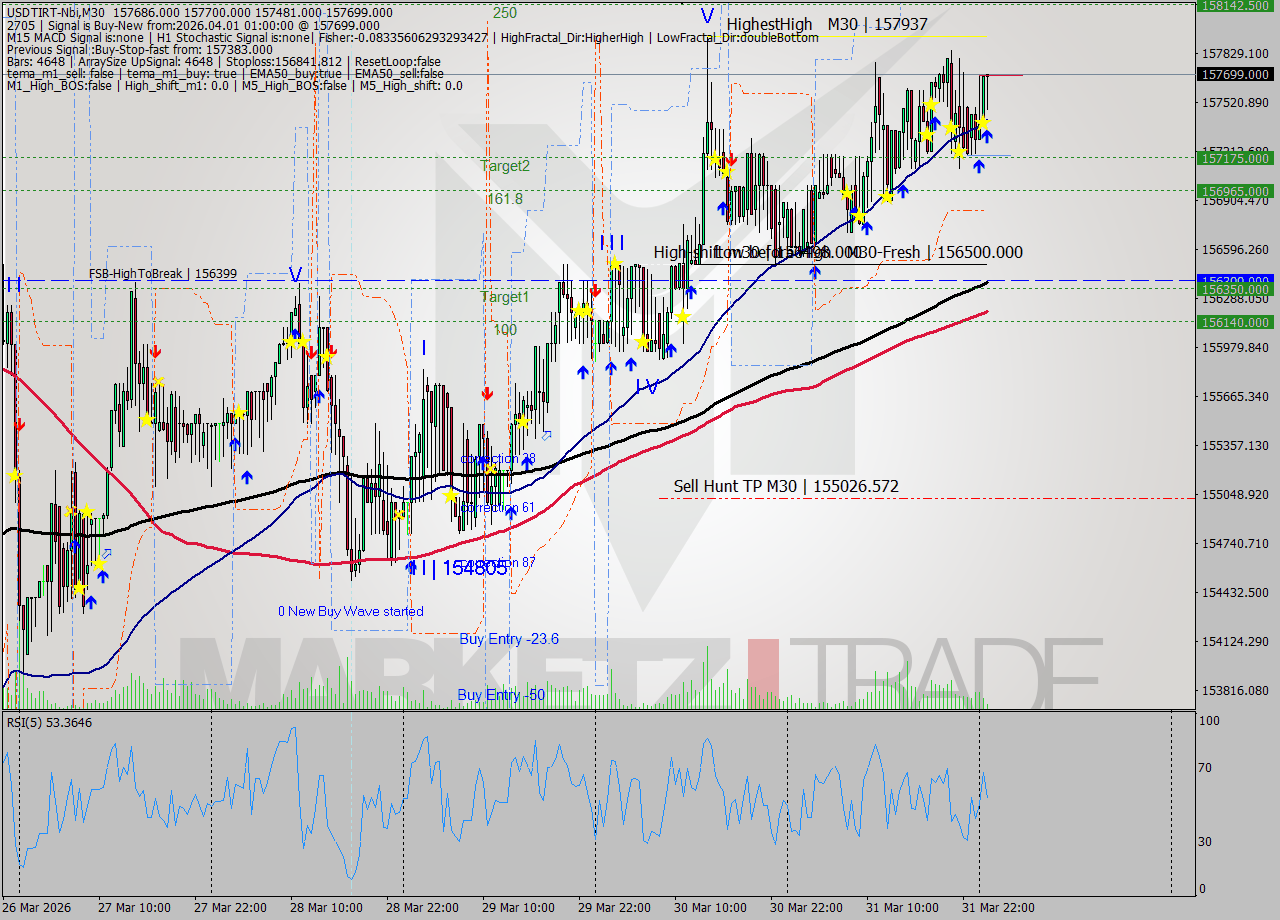Viewport: 1280px width, 920px height.
Task: Click the 157699.000 current price label
Action: tap(1237, 74)
